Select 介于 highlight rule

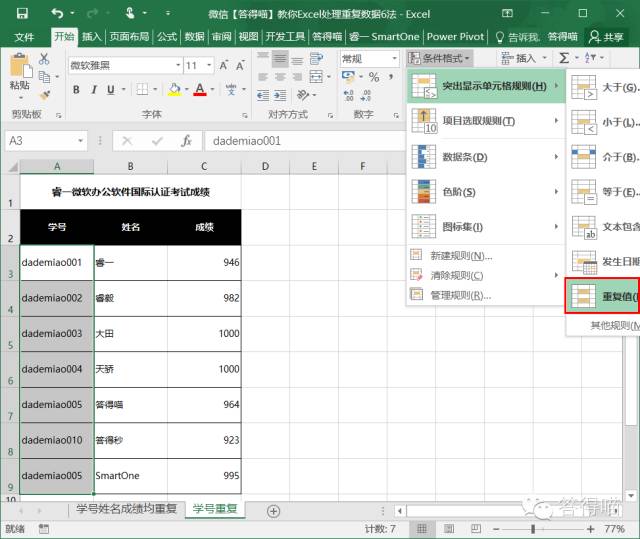click(604, 157)
